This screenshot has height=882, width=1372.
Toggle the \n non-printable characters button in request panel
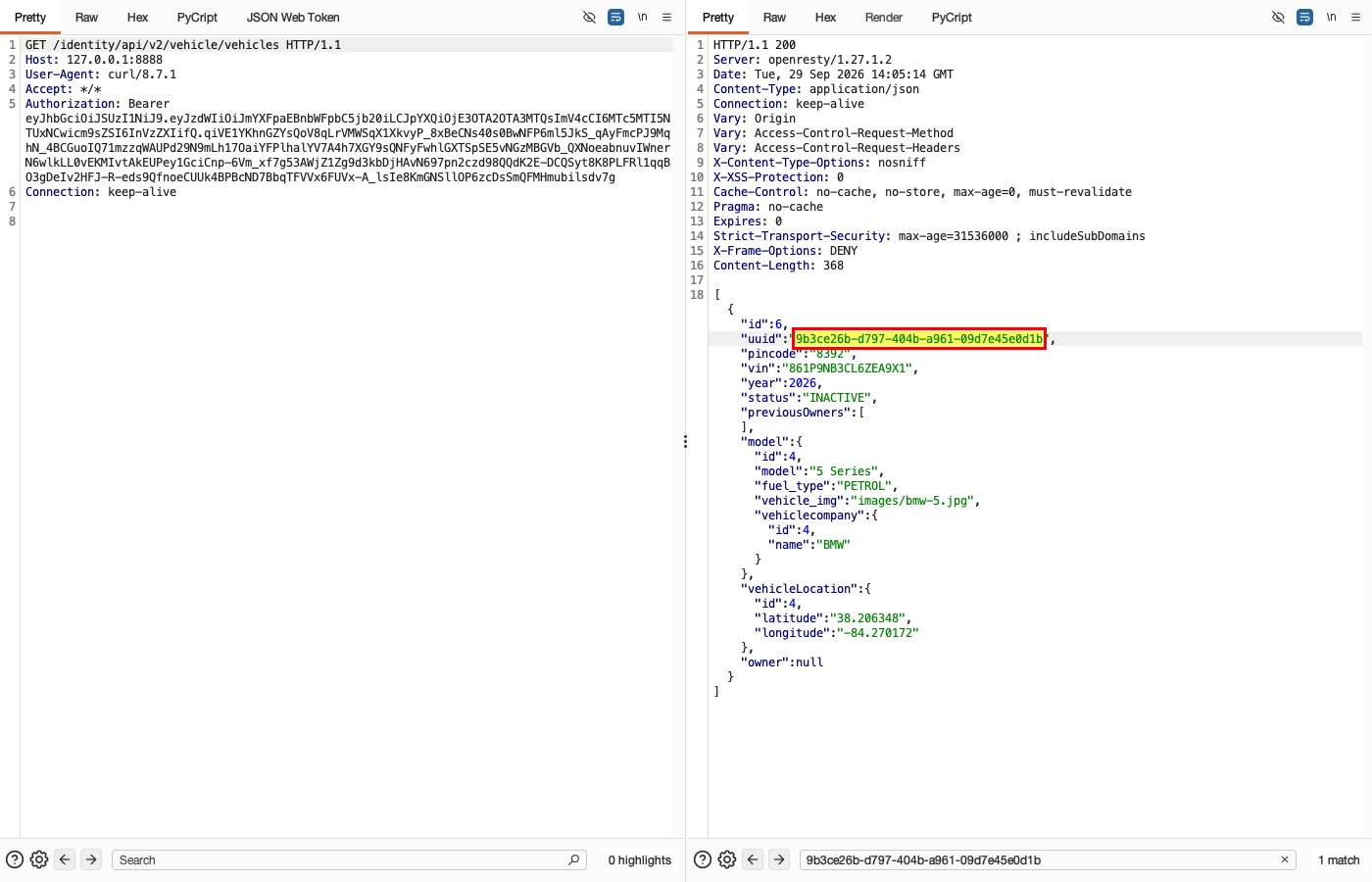643,18
